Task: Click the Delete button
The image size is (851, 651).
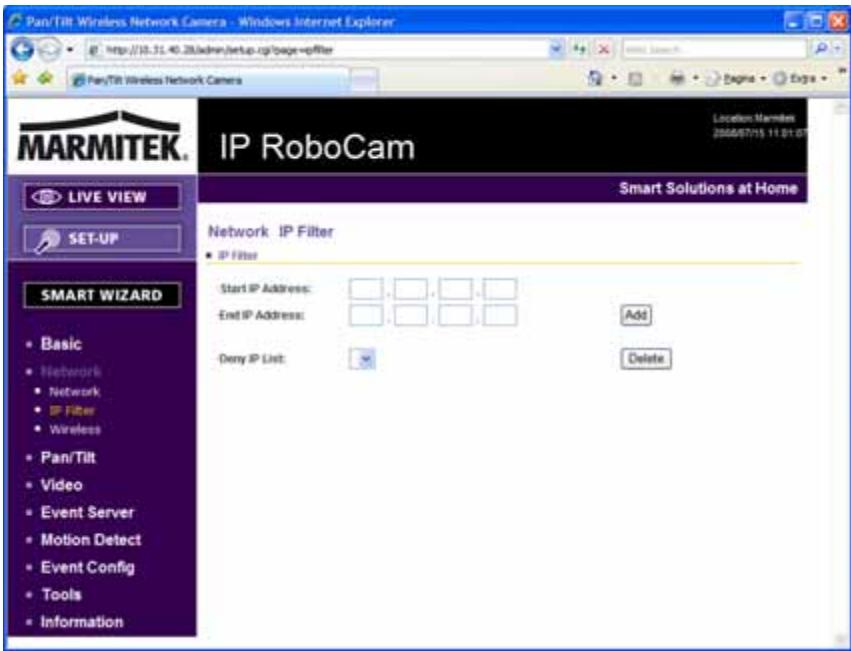Action: 646,359
